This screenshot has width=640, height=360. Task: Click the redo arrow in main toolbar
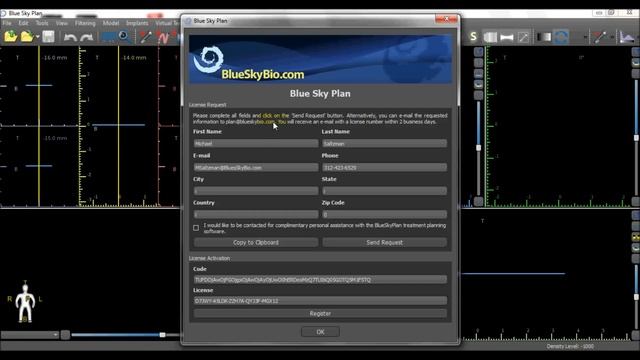87,38
